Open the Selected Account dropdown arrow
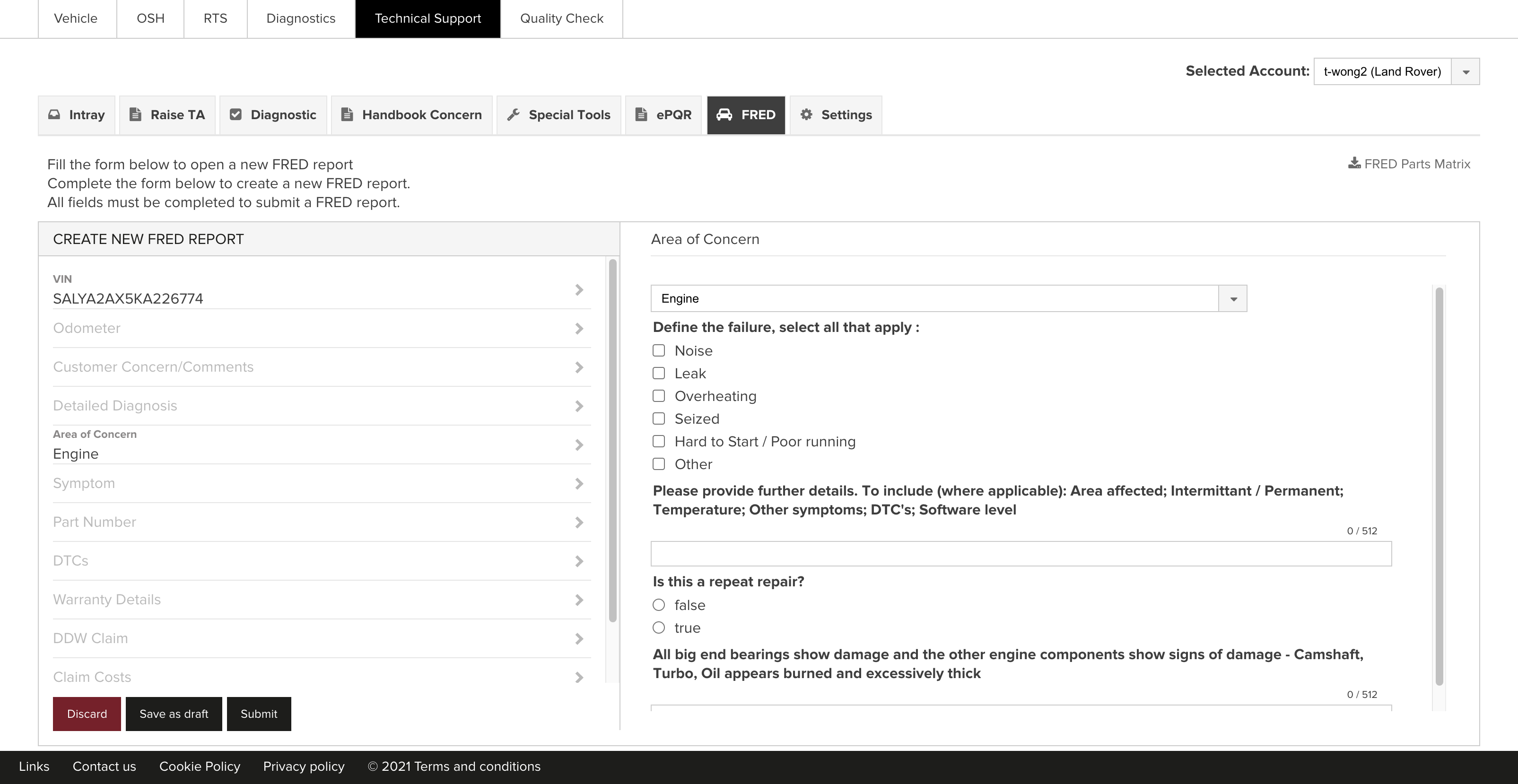 click(x=1466, y=72)
